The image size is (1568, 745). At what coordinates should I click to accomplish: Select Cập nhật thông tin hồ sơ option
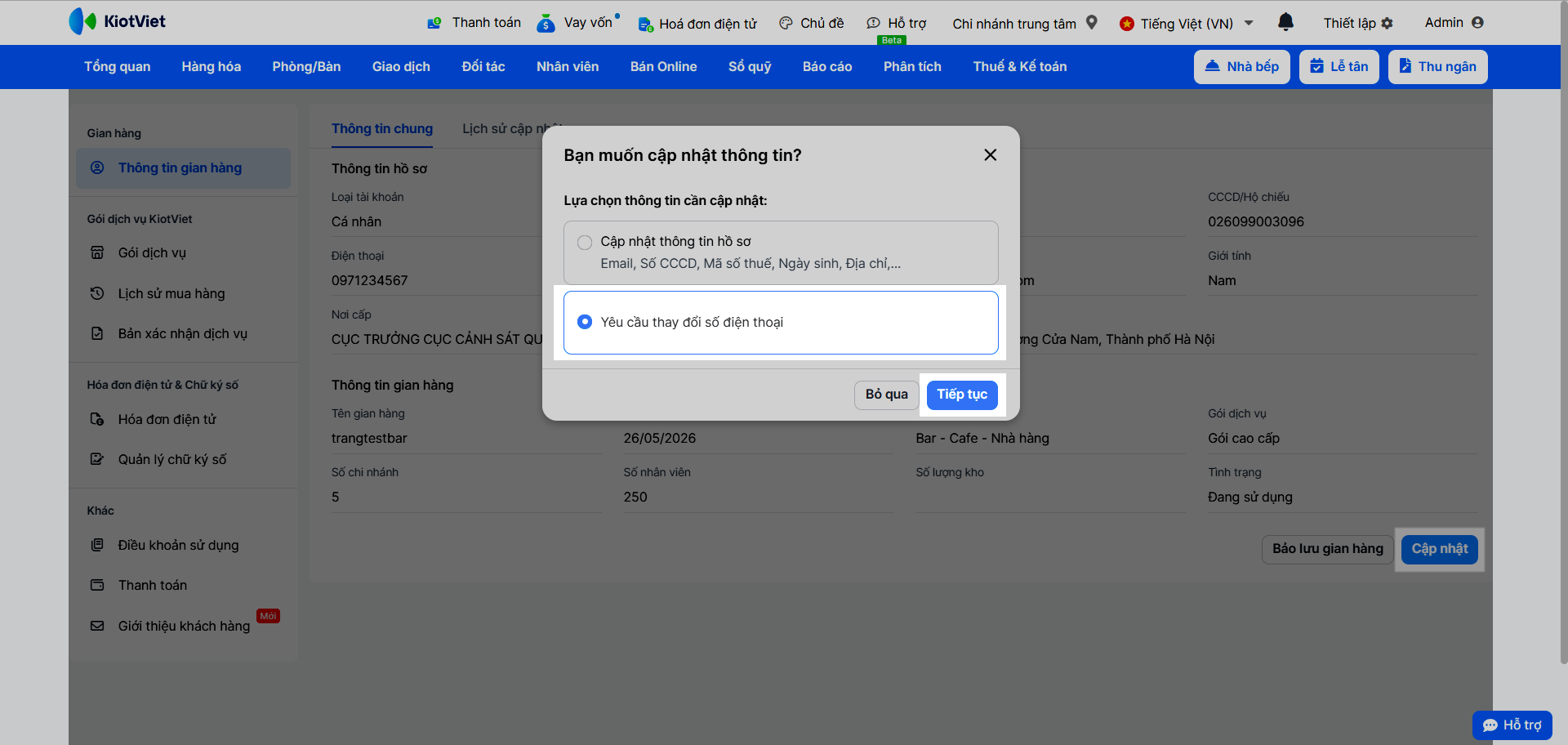point(585,243)
